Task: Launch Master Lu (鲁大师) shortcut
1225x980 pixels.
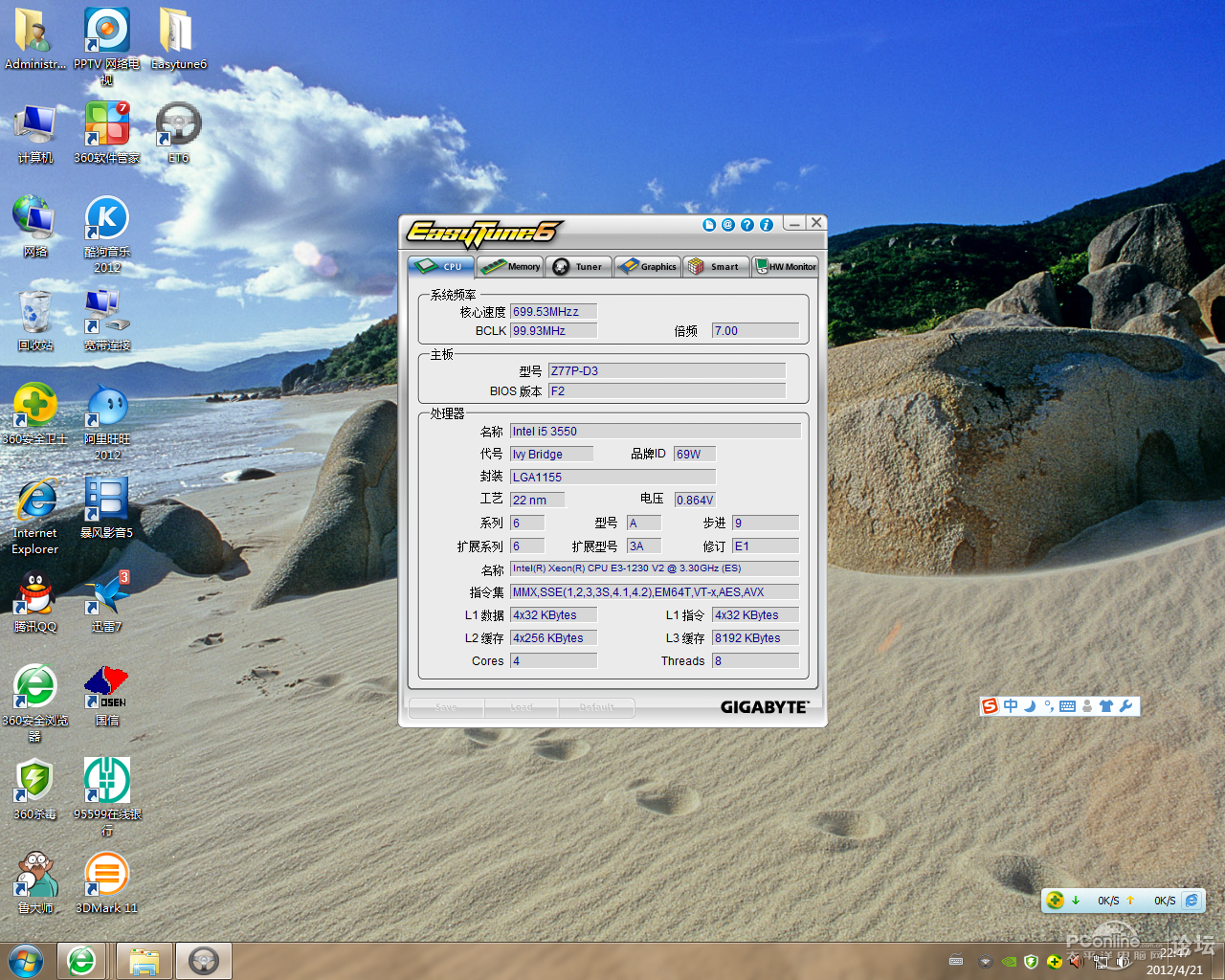Action: coord(35,883)
